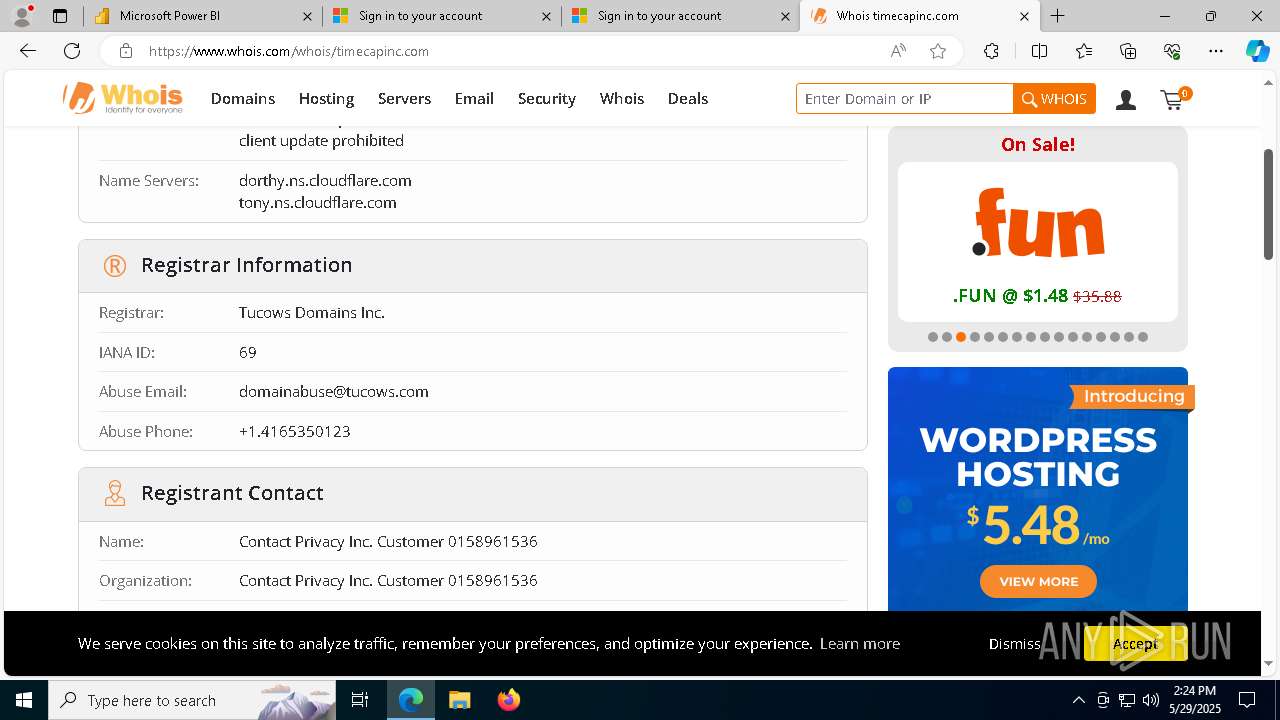Refresh the page with reload icon
Viewport: 1280px width, 720px height.
(x=72, y=51)
